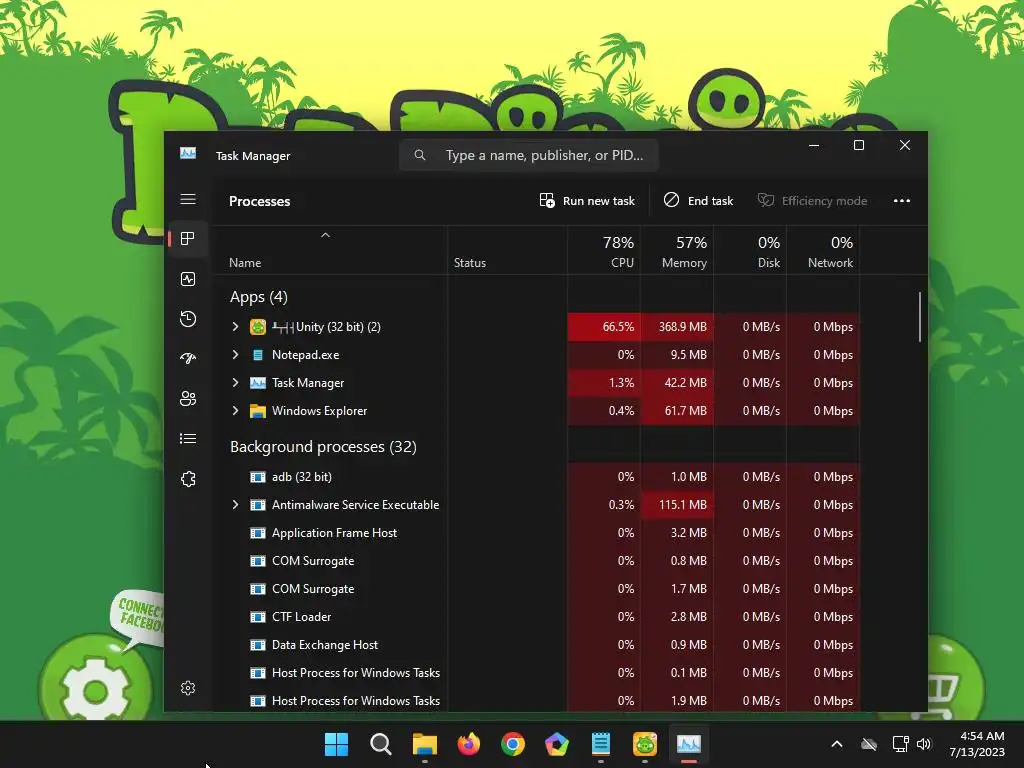Image resolution: width=1024 pixels, height=768 pixels.
Task: Click the 9.5 MB Notepad memory cell
Action: point(677,355)
